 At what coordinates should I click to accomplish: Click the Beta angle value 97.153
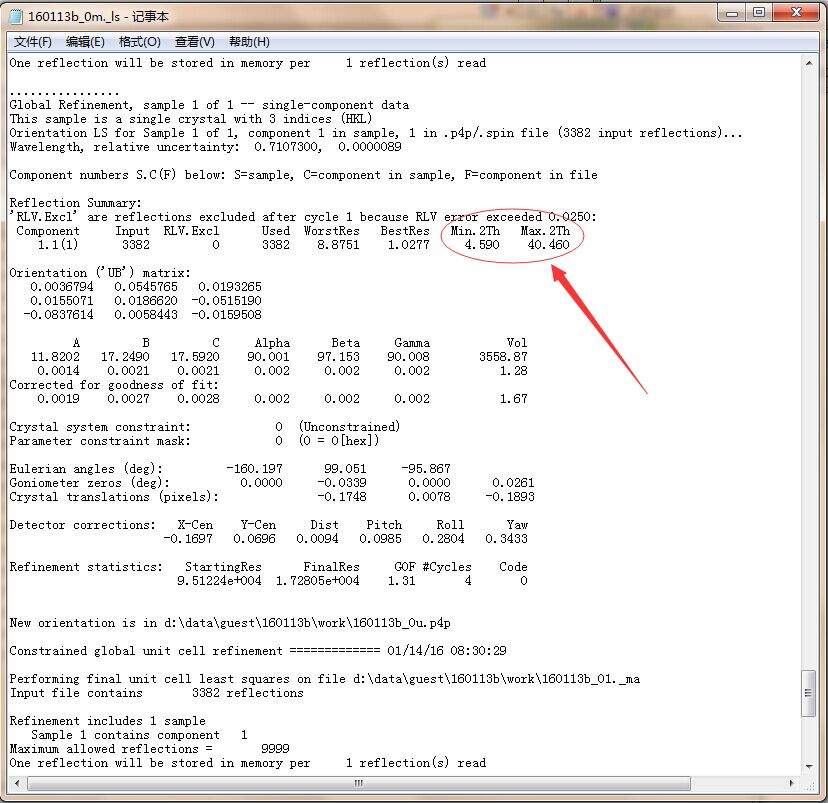(x=338, y=357)
